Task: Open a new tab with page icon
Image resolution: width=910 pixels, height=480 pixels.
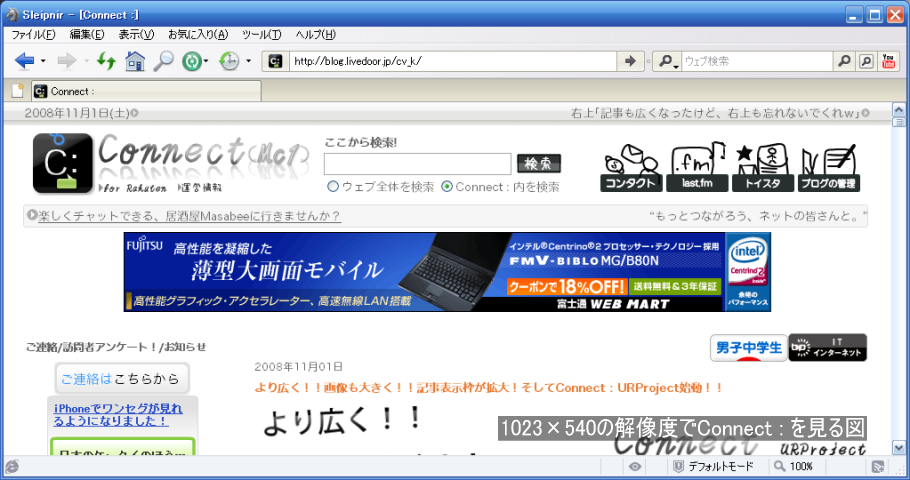Action: click(x=18, y=91)
